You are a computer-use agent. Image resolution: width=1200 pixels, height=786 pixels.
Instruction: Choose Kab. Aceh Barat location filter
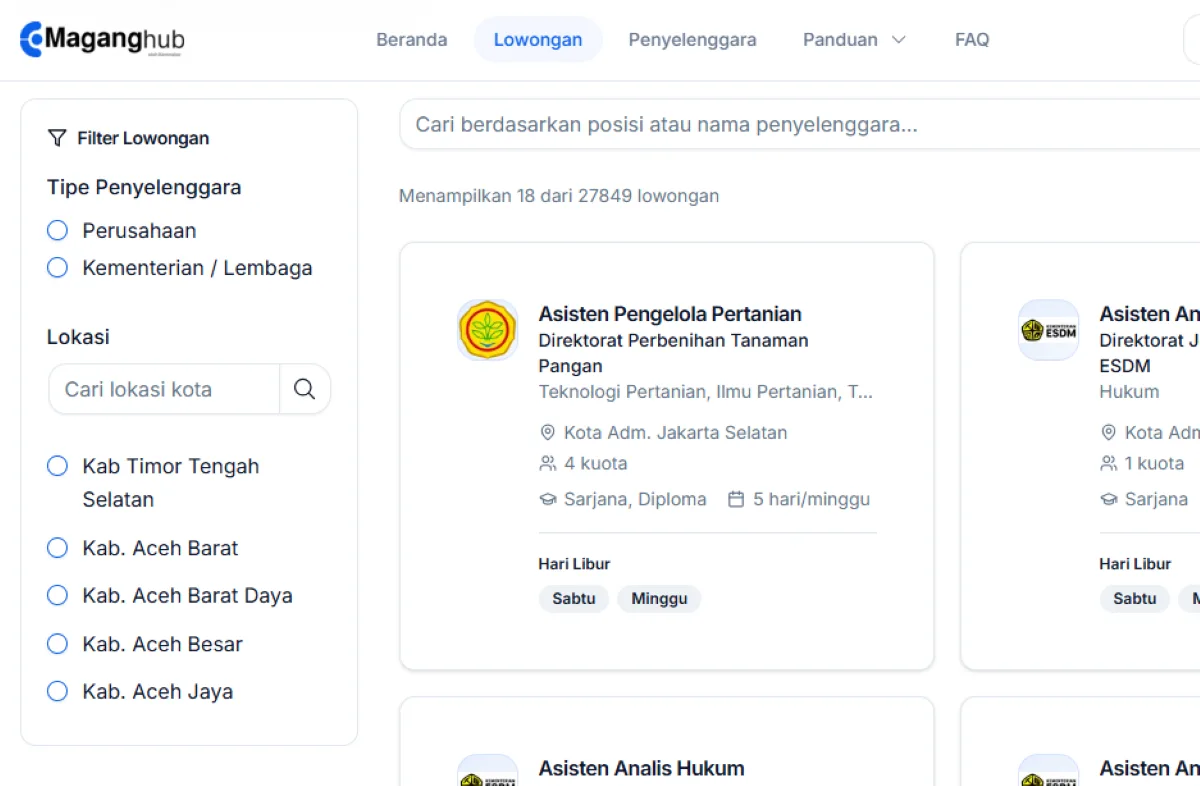58,548
